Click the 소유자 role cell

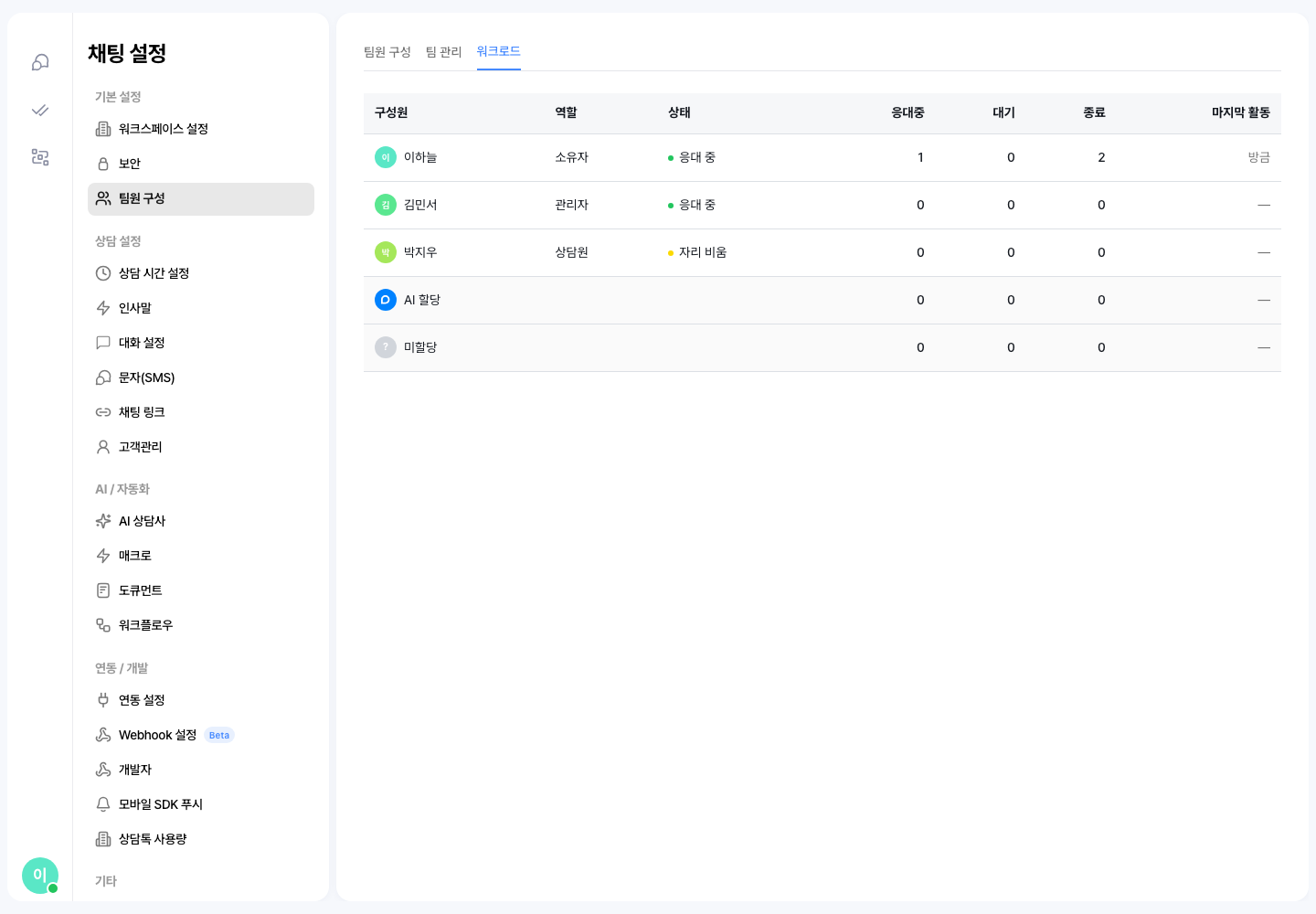(572, 157)
